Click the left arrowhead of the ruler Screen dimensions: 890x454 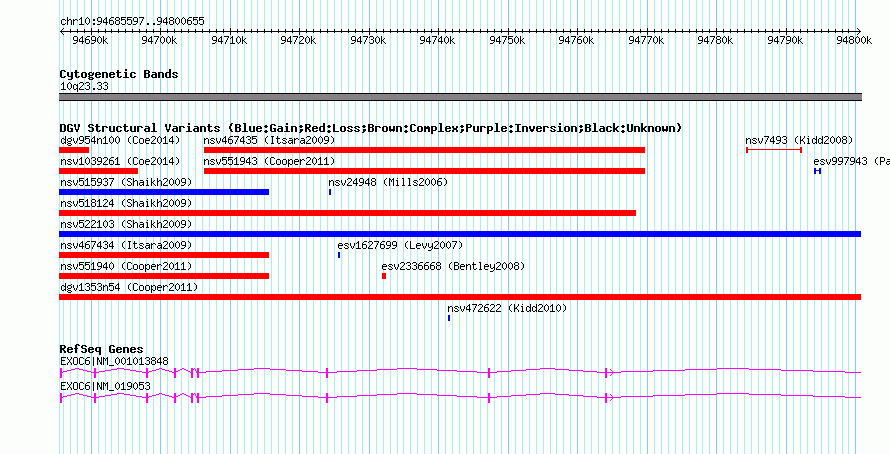point(61,31)
